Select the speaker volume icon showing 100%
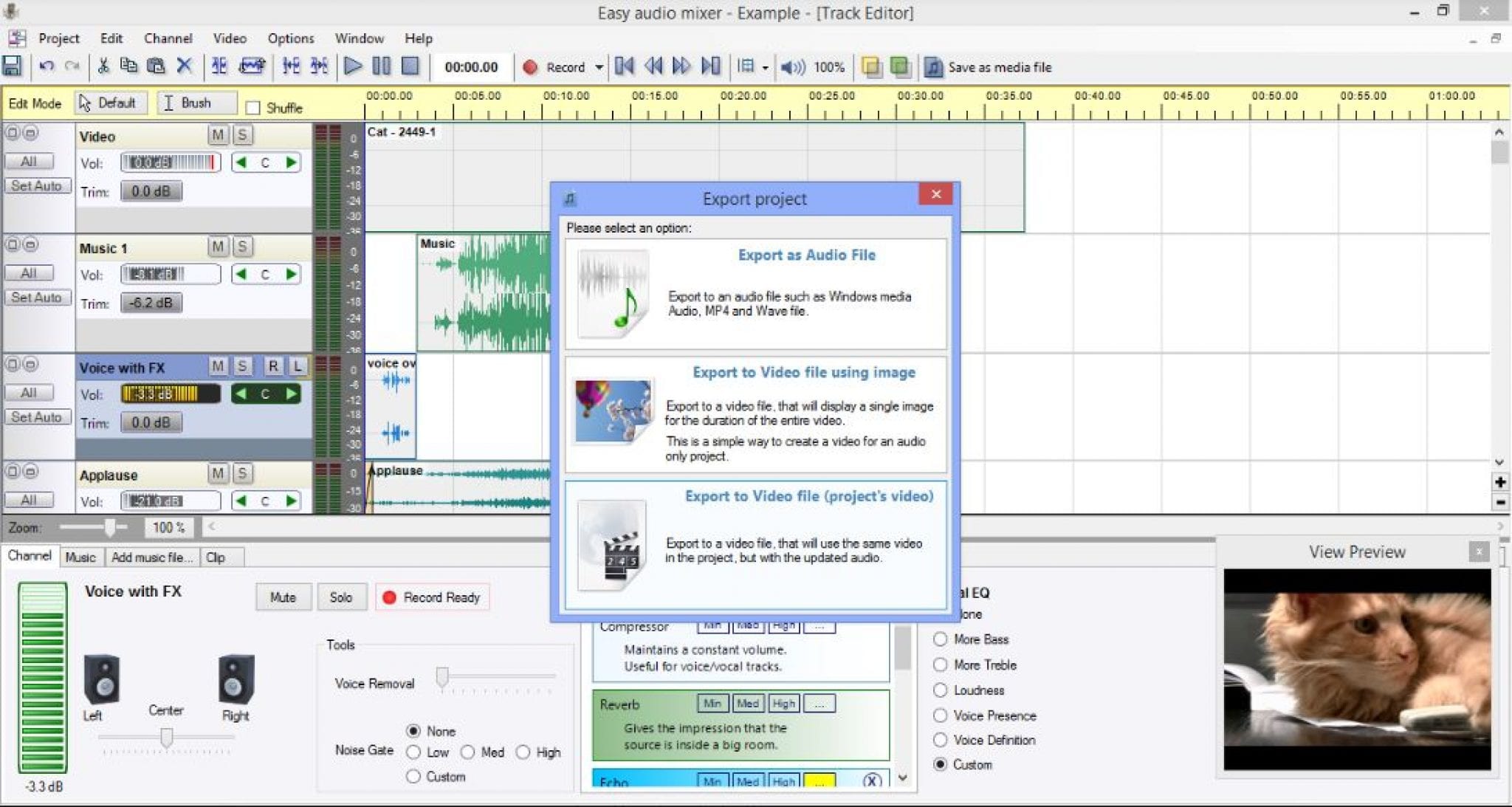The image size is (1512, 807). pyautogui.click(x=793, y=67)
